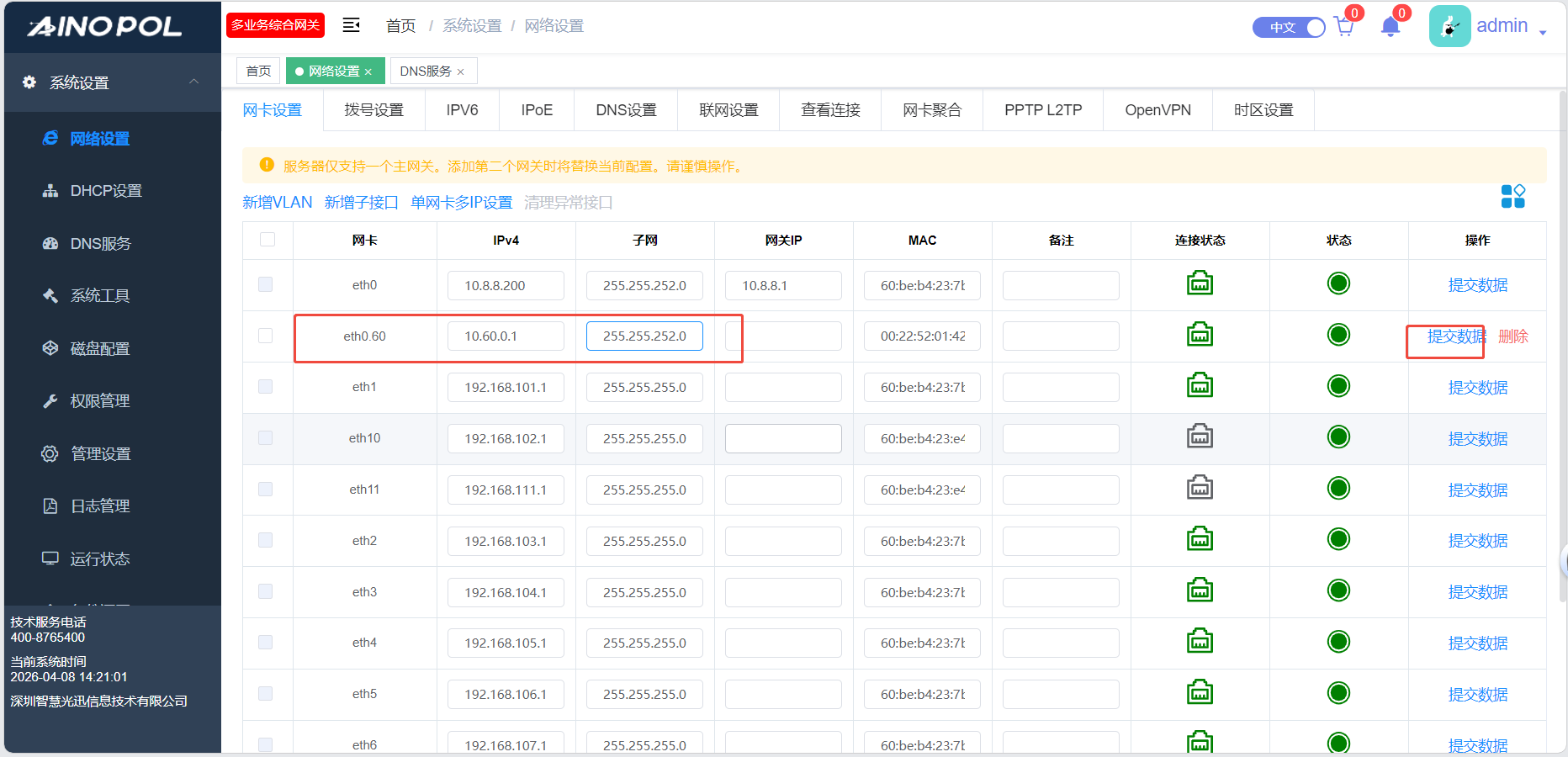This screenshot has width=1568, height=757.
Task: Click eth10 gray connection port icon
Action: 1200,437
